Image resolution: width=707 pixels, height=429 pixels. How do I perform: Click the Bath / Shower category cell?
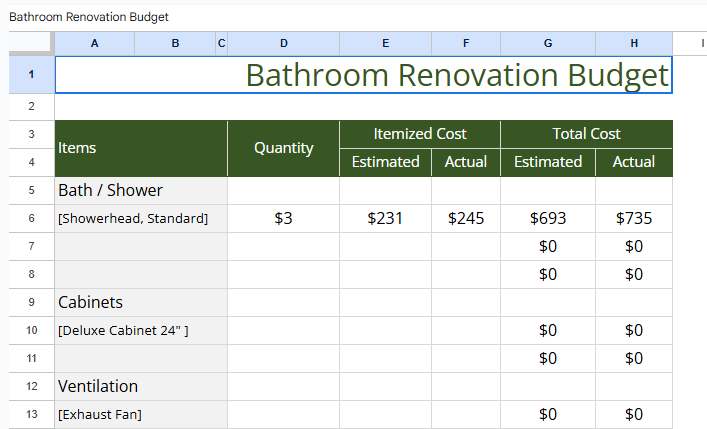(x=140, y=190)
